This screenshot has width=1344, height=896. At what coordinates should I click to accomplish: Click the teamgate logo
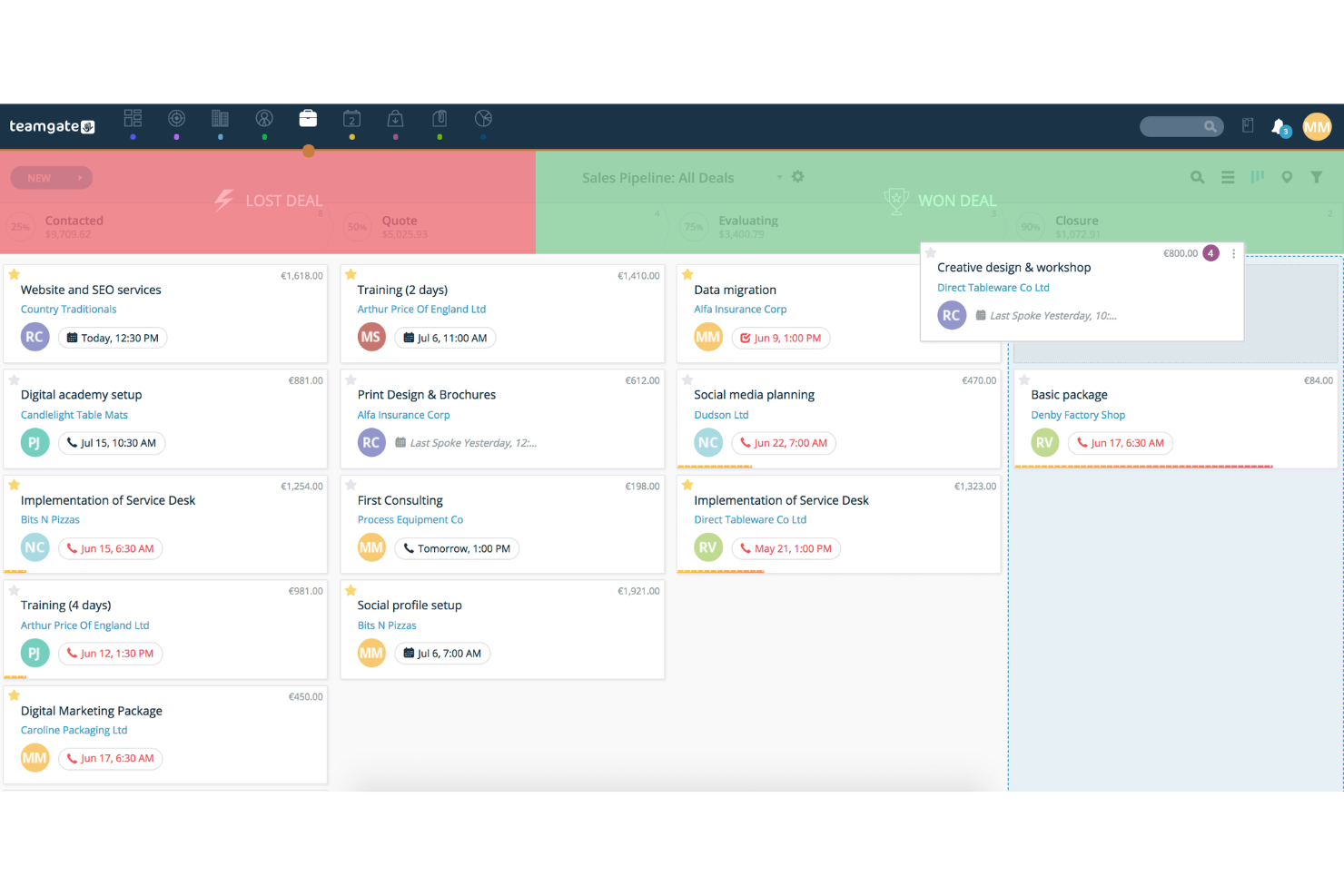[x=52, y=126]
